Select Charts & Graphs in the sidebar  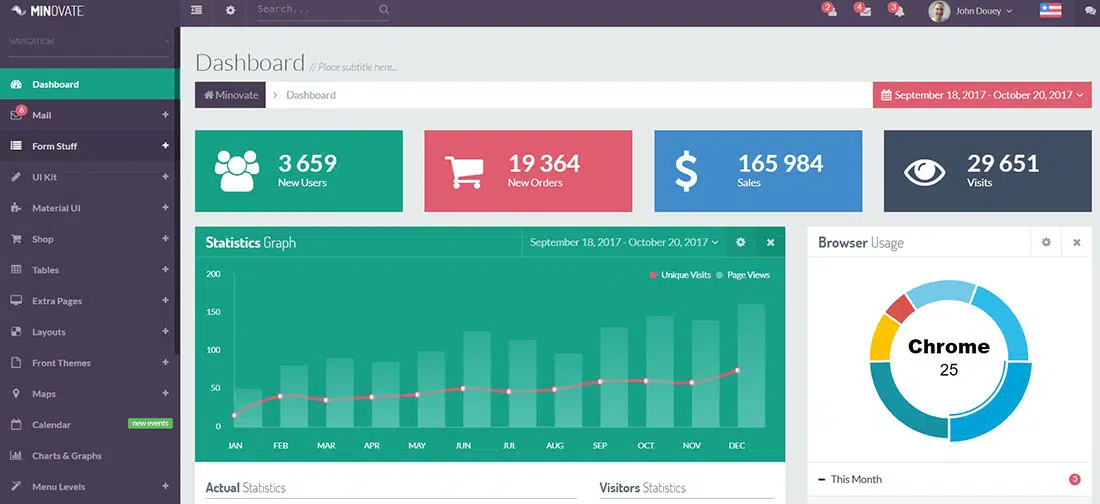(66, 456)
